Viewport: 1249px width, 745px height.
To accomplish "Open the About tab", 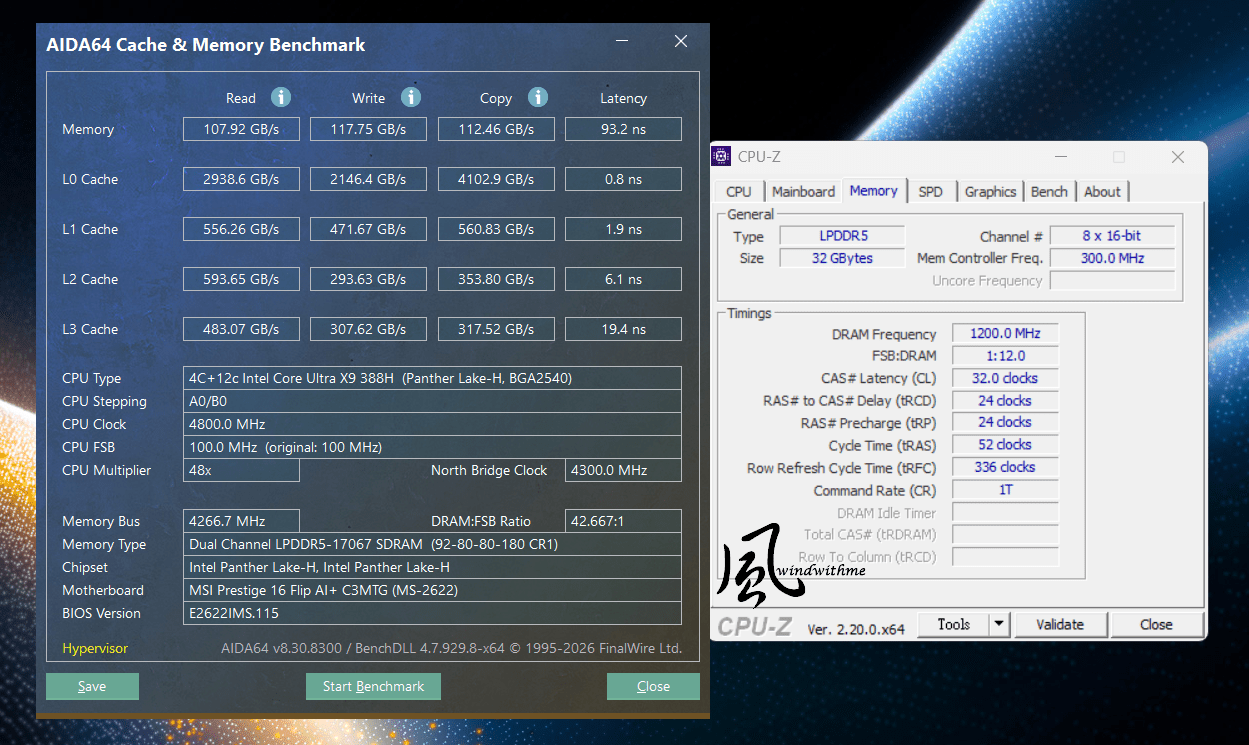I will point(1102,192).
